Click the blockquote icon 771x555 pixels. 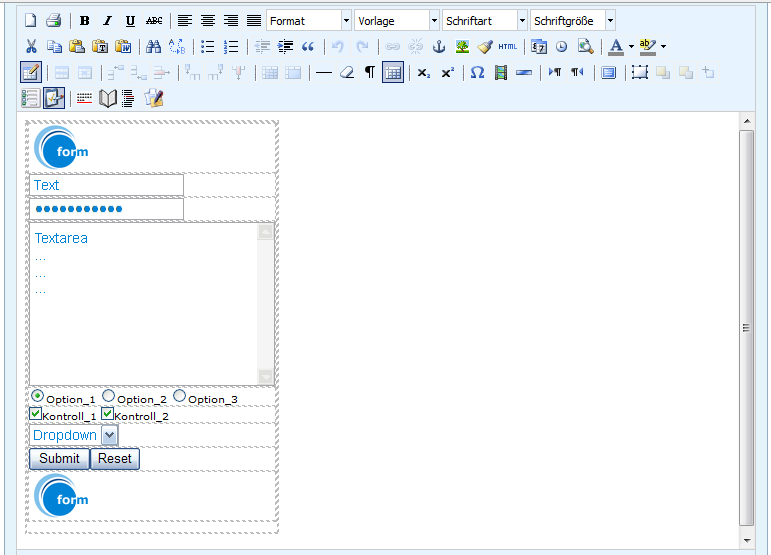[308, 46]
